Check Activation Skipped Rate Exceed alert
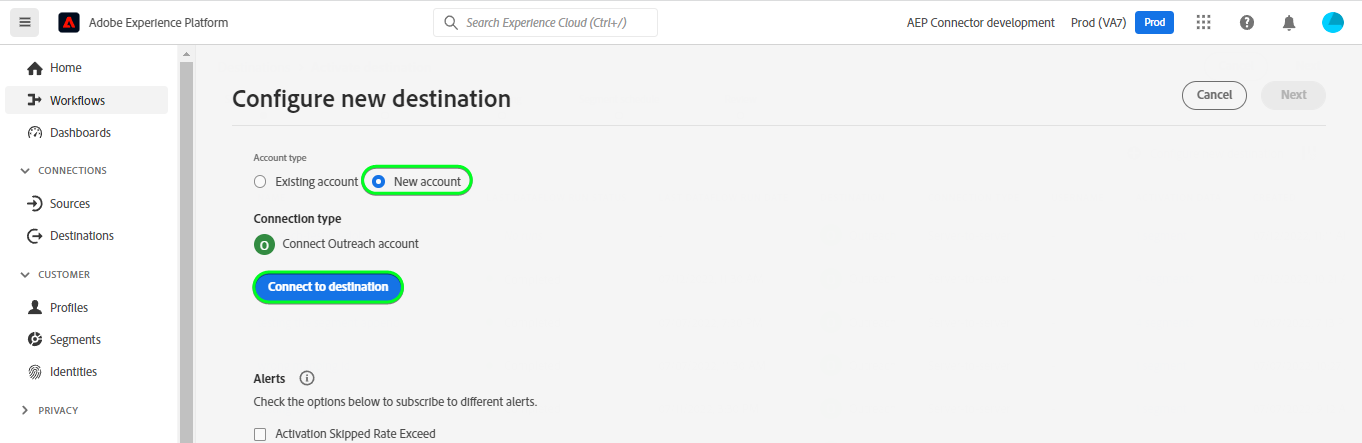 [x=260, y=434]
